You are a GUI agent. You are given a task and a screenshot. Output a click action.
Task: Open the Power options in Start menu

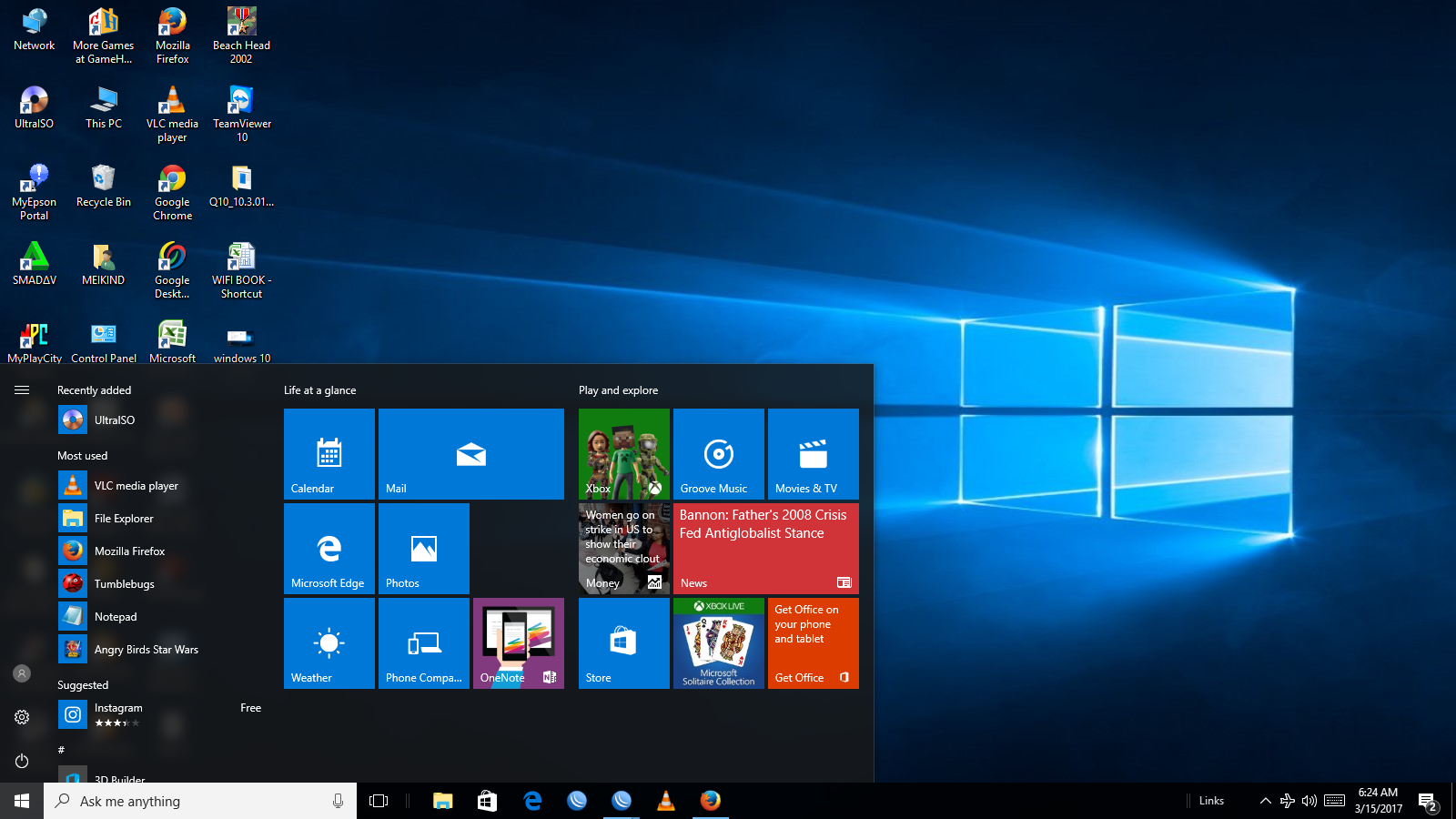click(22, 761)
